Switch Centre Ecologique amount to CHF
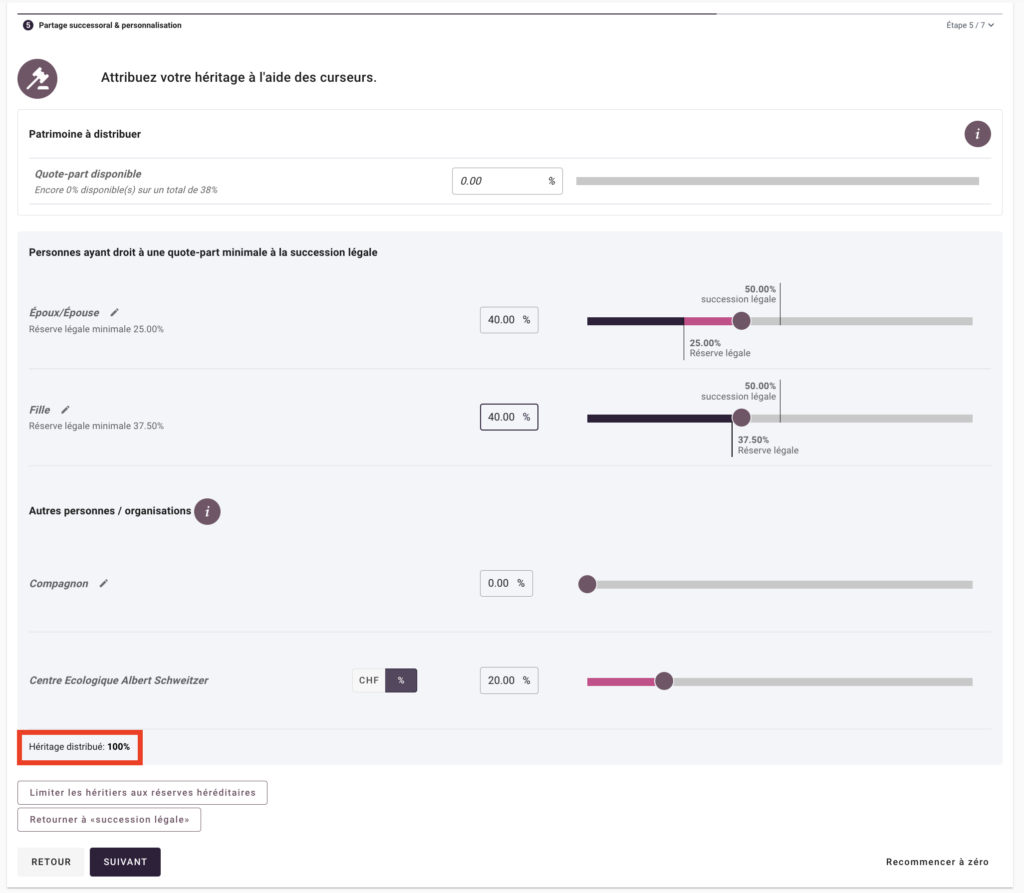The width and height of the screenshot is (1024, 893). pos(368,680)
